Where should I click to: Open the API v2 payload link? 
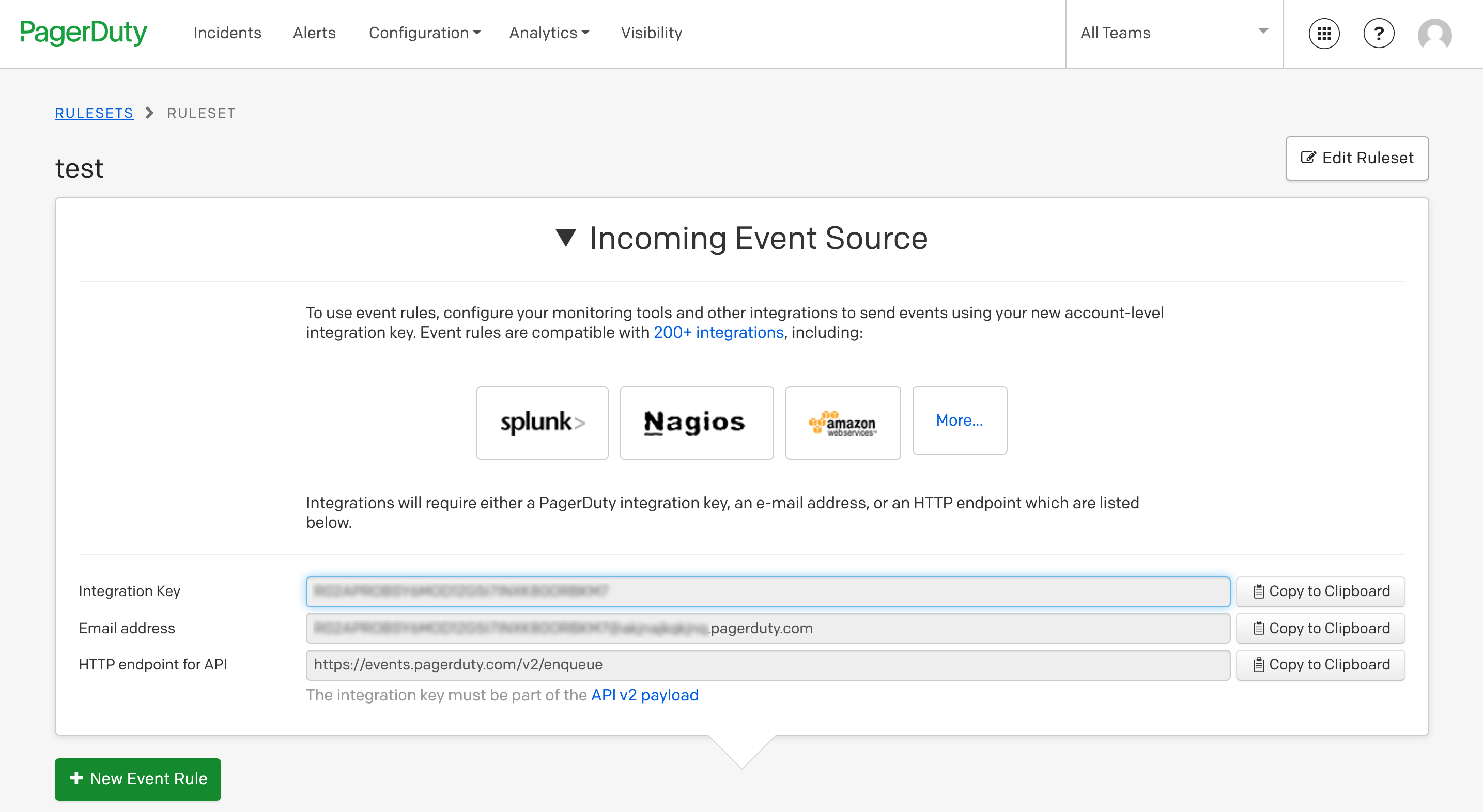[x=645, y=695]
